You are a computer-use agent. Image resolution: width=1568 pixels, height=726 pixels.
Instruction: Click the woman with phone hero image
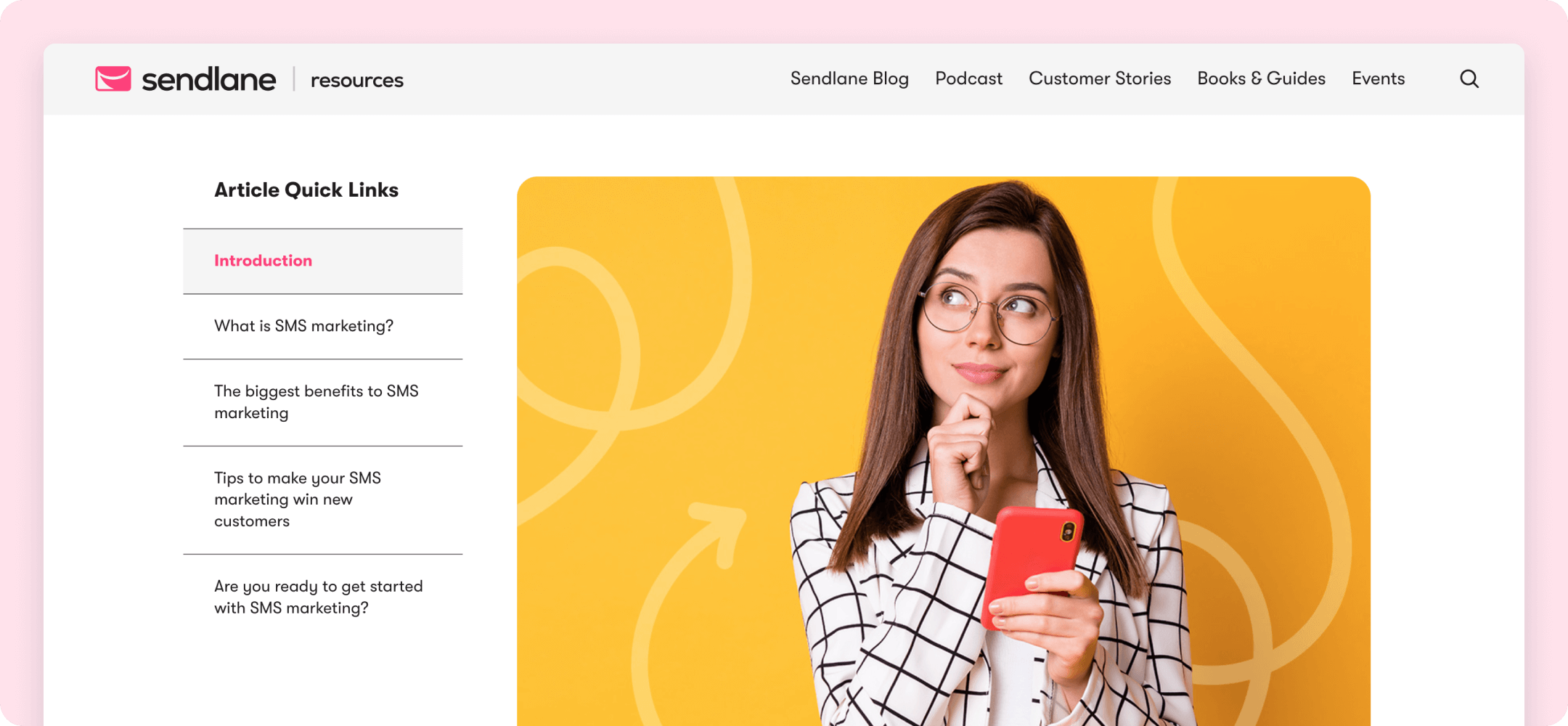[x=944, y=451]
